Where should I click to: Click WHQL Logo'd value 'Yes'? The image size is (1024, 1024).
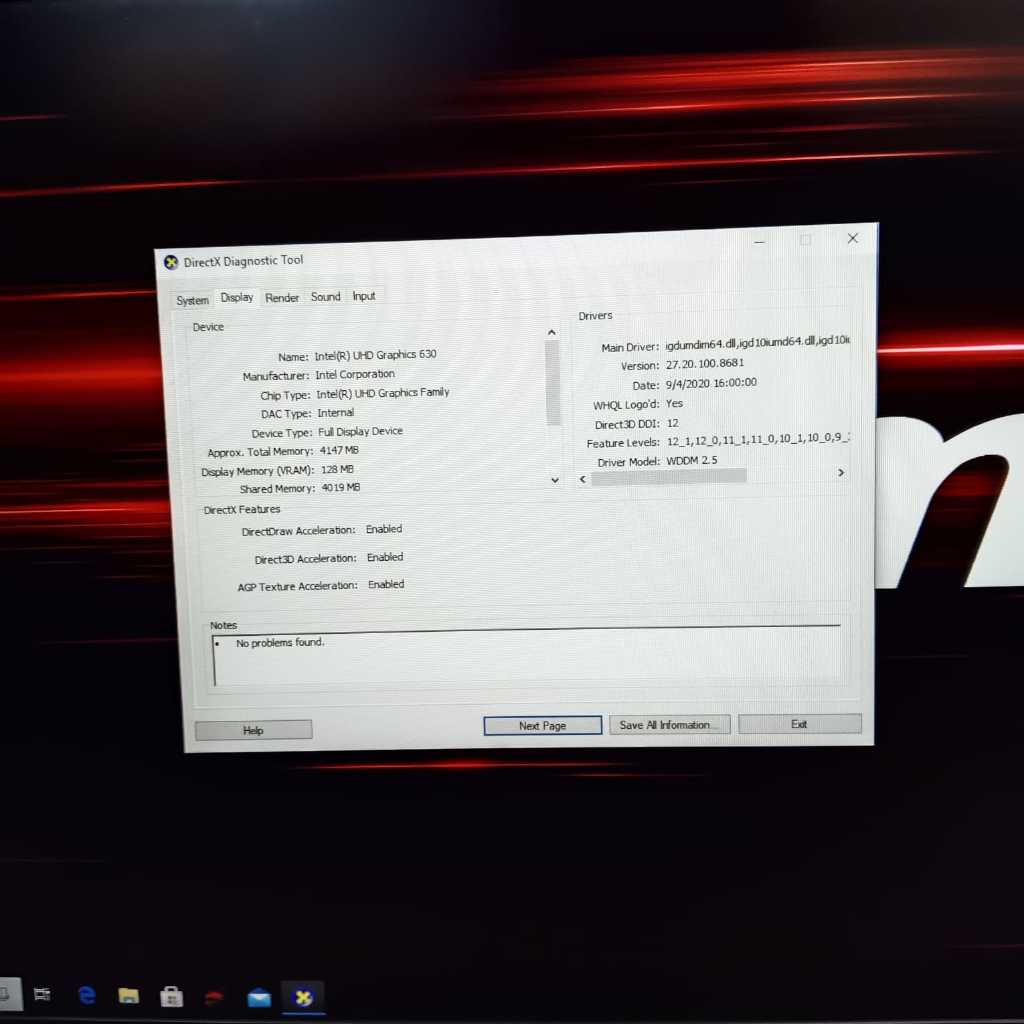pyautogui.click(x=675, y=404)
